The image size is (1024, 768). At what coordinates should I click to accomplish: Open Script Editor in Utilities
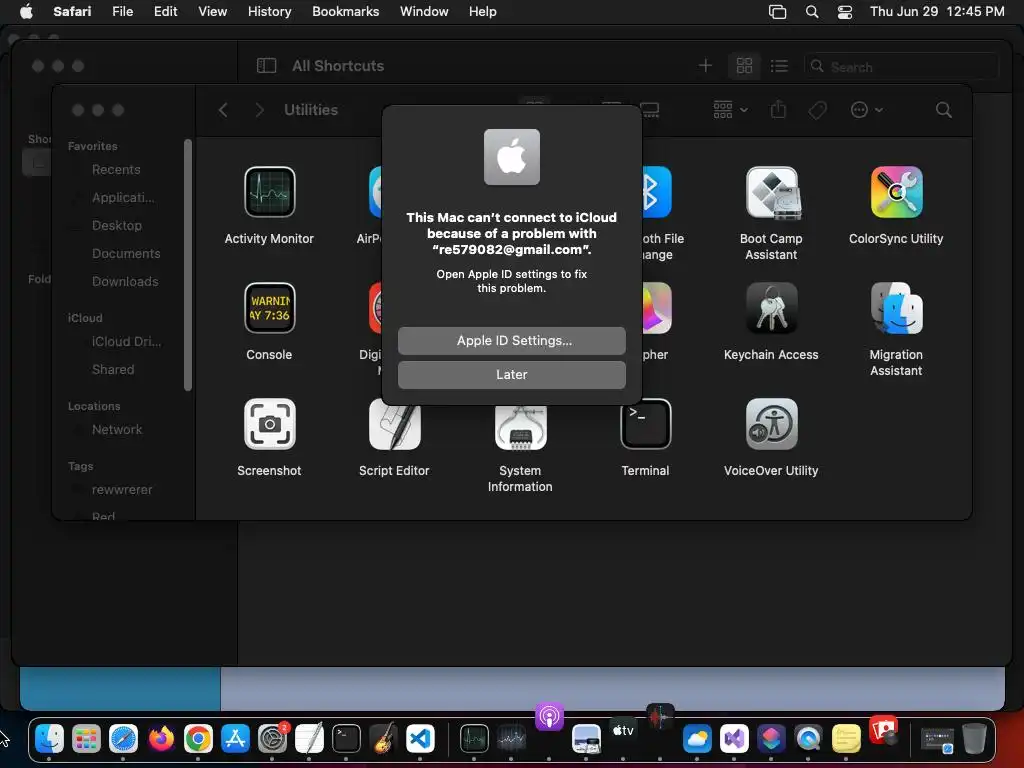point(394,424)
